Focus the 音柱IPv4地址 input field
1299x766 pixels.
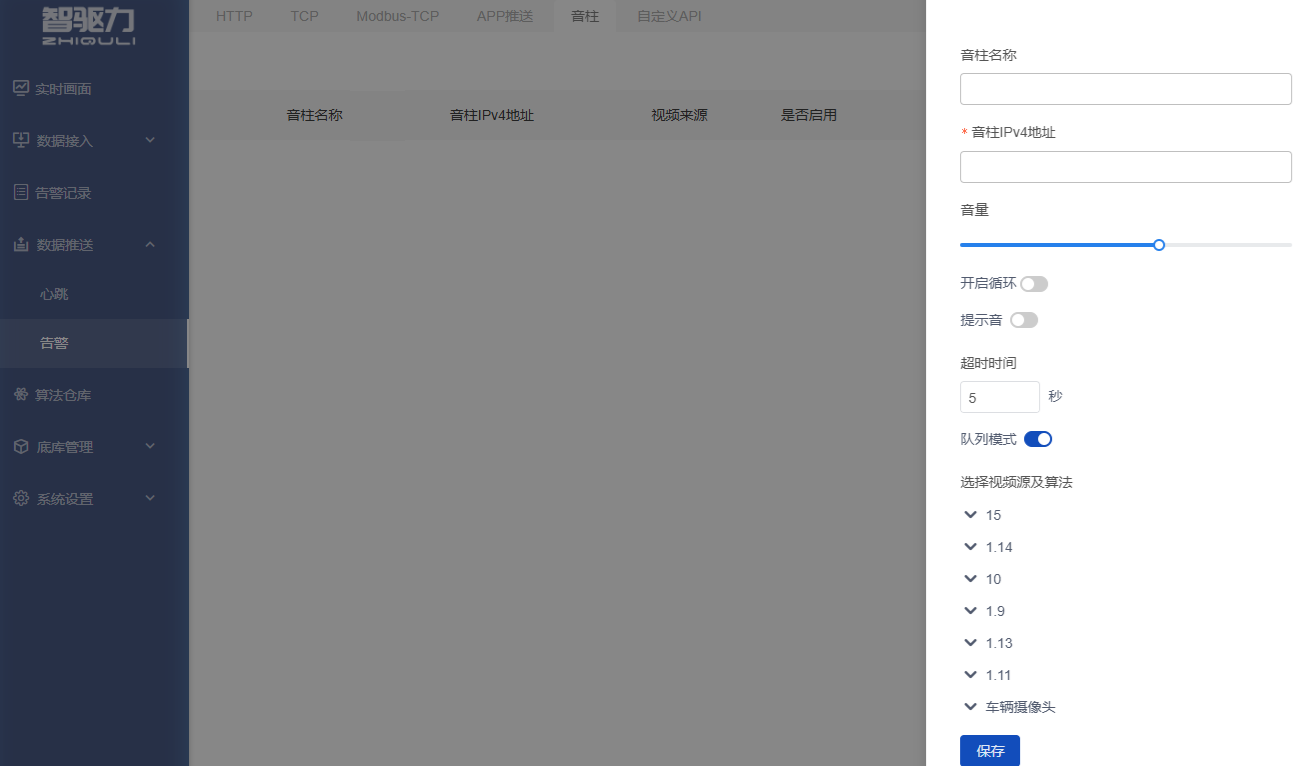(x=1125, y=167)
